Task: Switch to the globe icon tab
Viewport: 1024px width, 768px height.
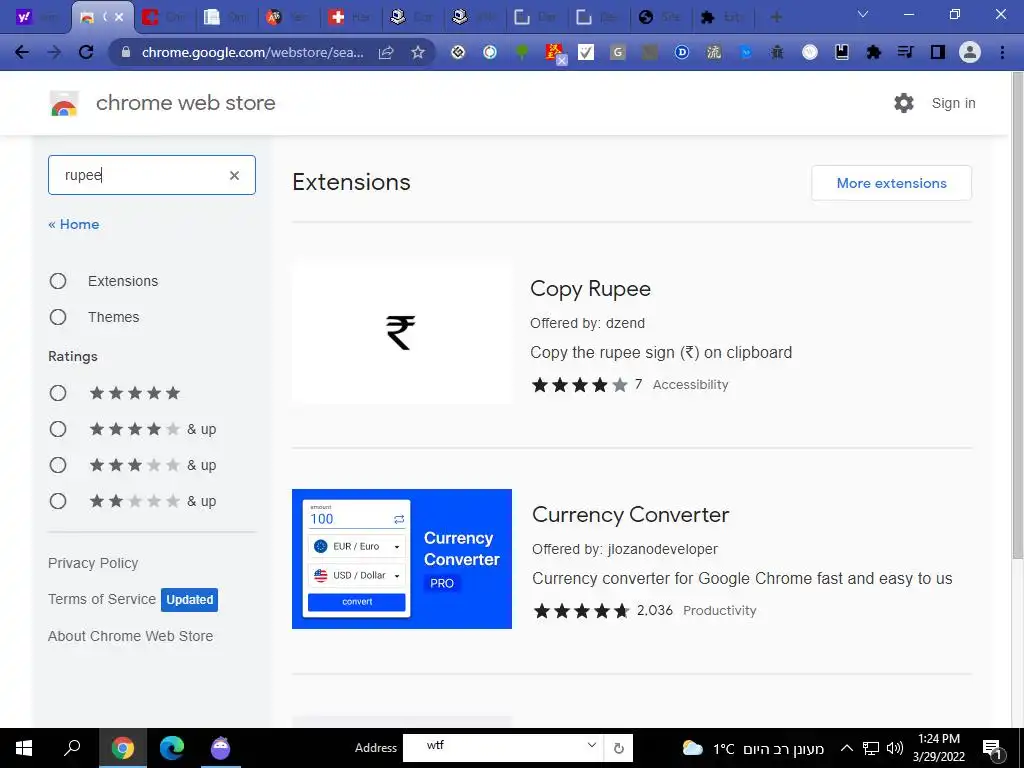Action: [x=660, y=18]
